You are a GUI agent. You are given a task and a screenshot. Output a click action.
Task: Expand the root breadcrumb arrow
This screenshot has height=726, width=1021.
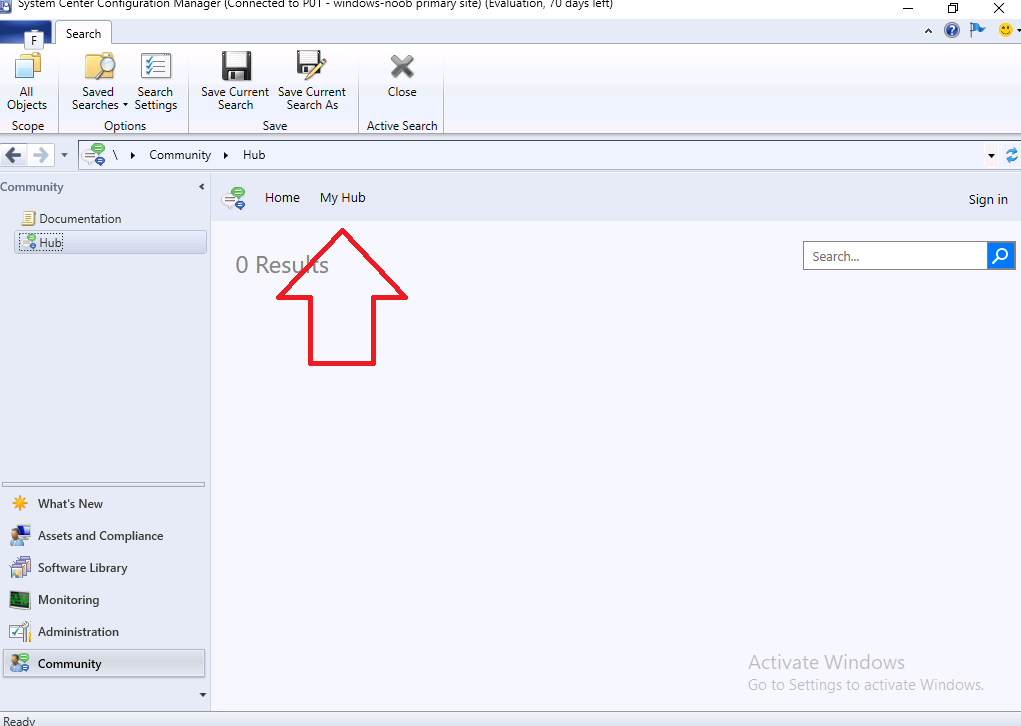click(x=133, y=155)
